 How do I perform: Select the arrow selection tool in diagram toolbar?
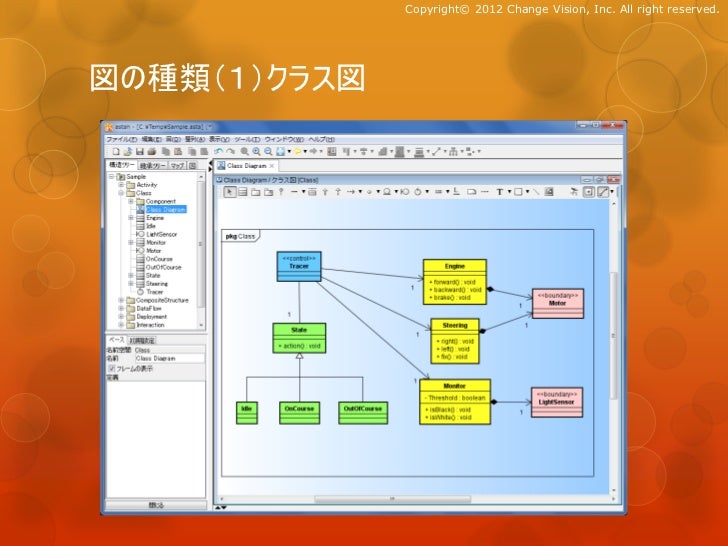click(x=230, y=192)
